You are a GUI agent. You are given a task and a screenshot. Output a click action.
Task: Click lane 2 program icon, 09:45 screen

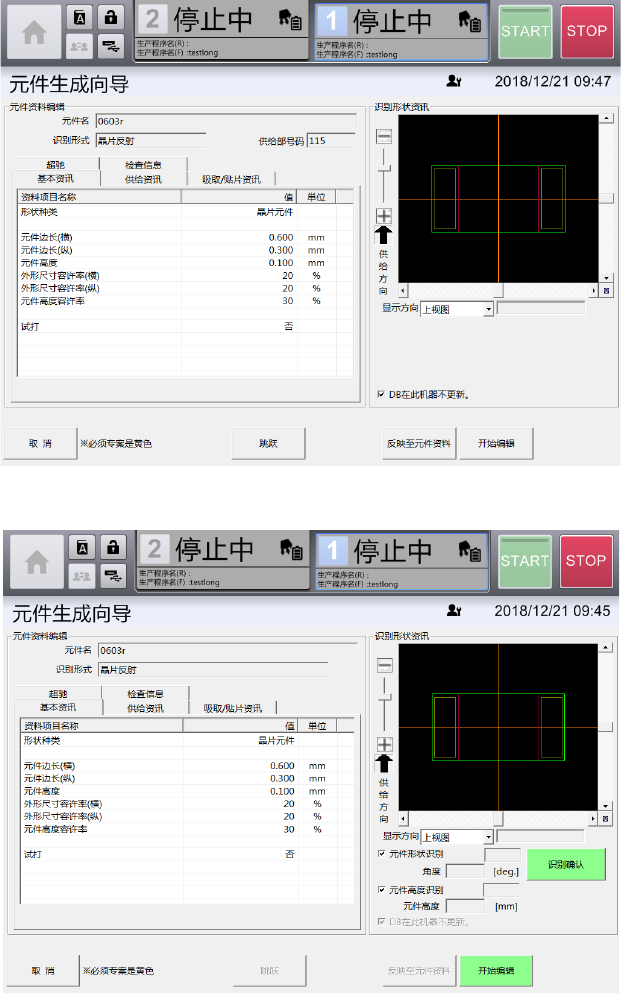292,550
